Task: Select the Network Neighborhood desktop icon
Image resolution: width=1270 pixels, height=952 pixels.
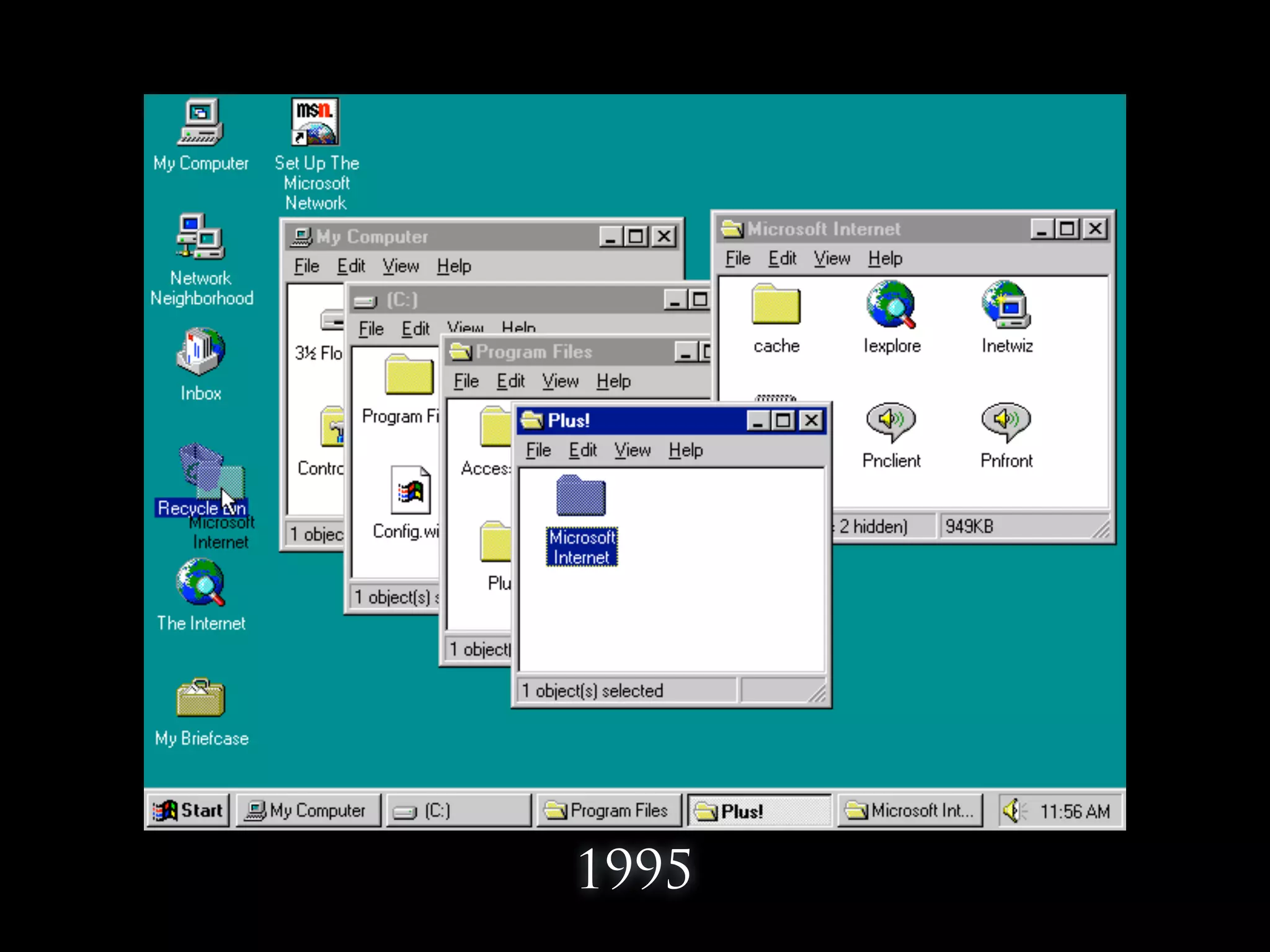Action: tap(202, 260)
